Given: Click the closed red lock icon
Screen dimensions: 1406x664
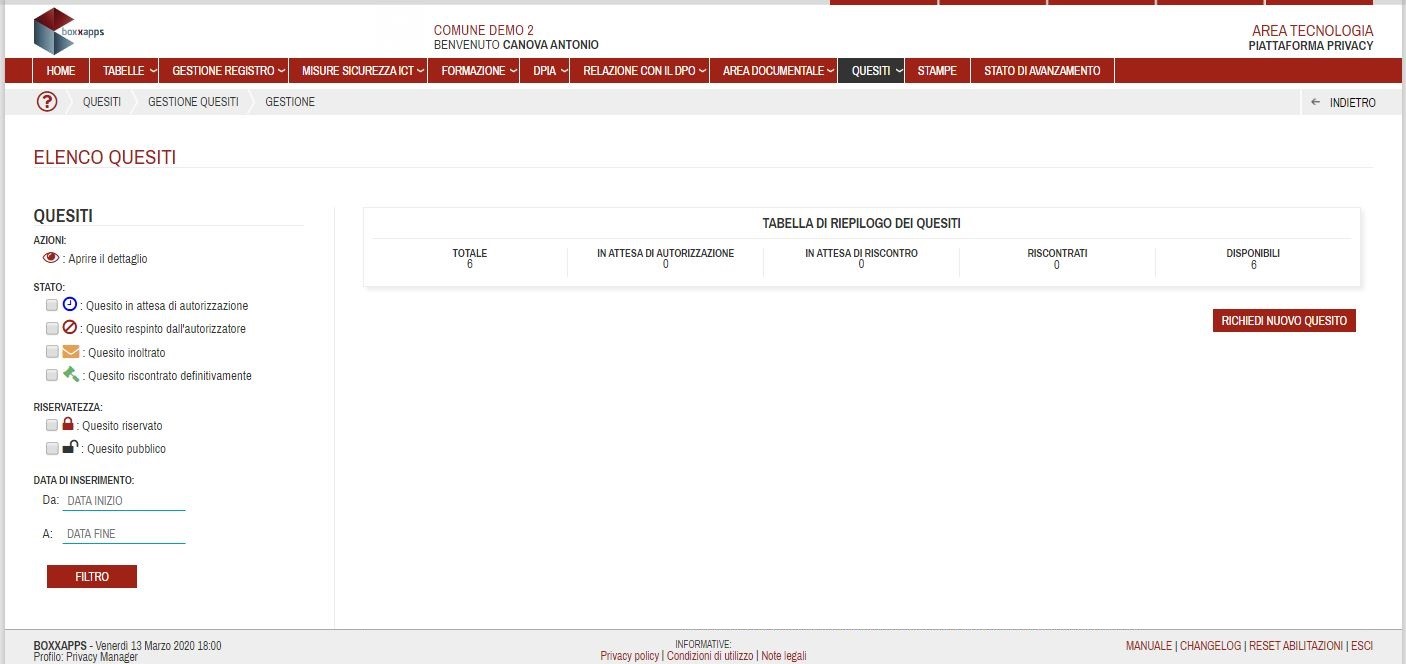Looking at the screenshot, I should point(69,424).
